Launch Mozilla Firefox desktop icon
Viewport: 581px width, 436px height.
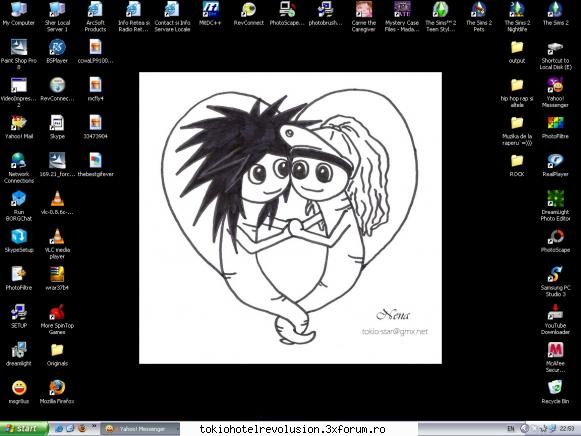pos(57,392)
